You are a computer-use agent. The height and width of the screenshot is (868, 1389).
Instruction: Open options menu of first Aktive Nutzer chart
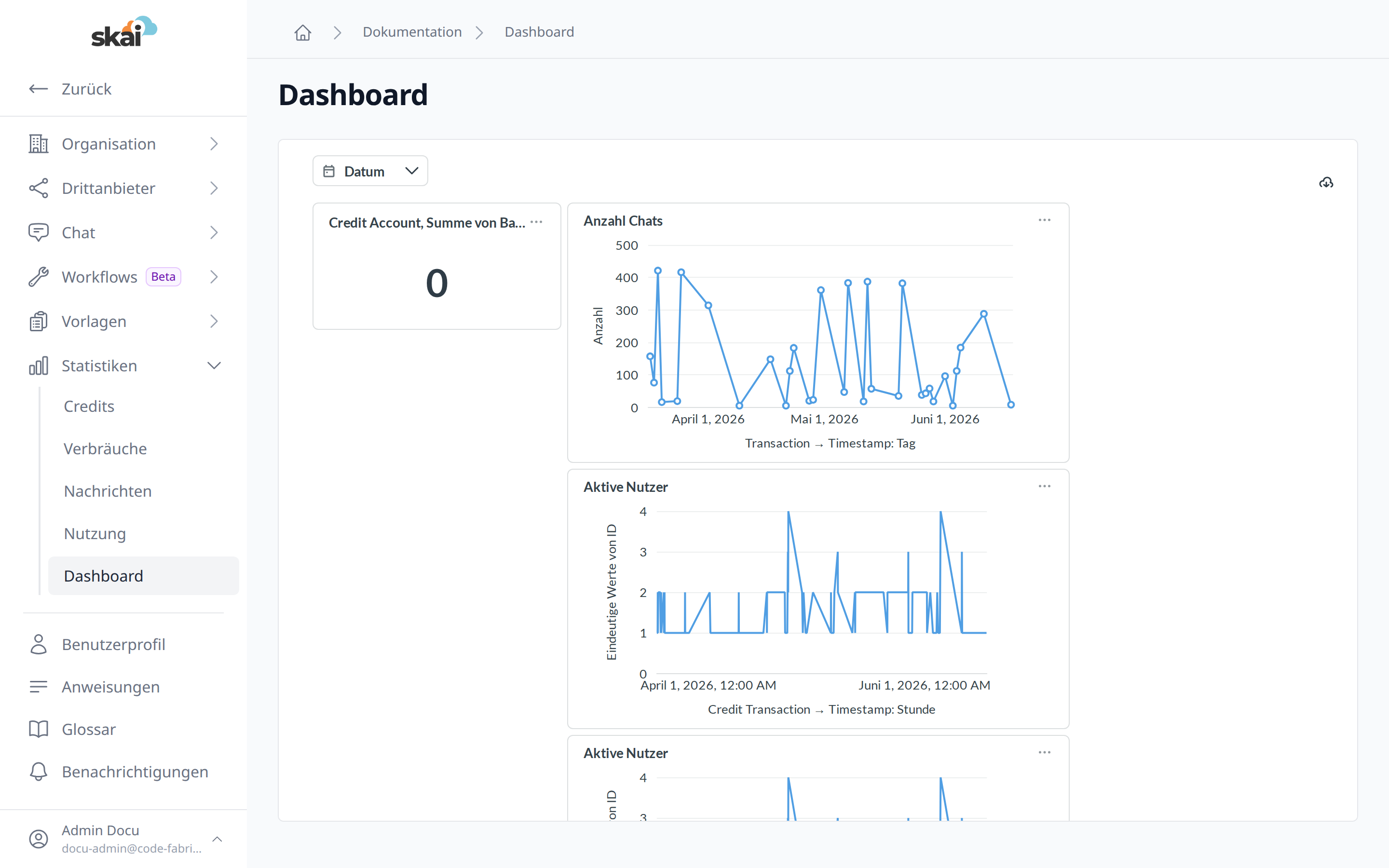coord(1045,486)
